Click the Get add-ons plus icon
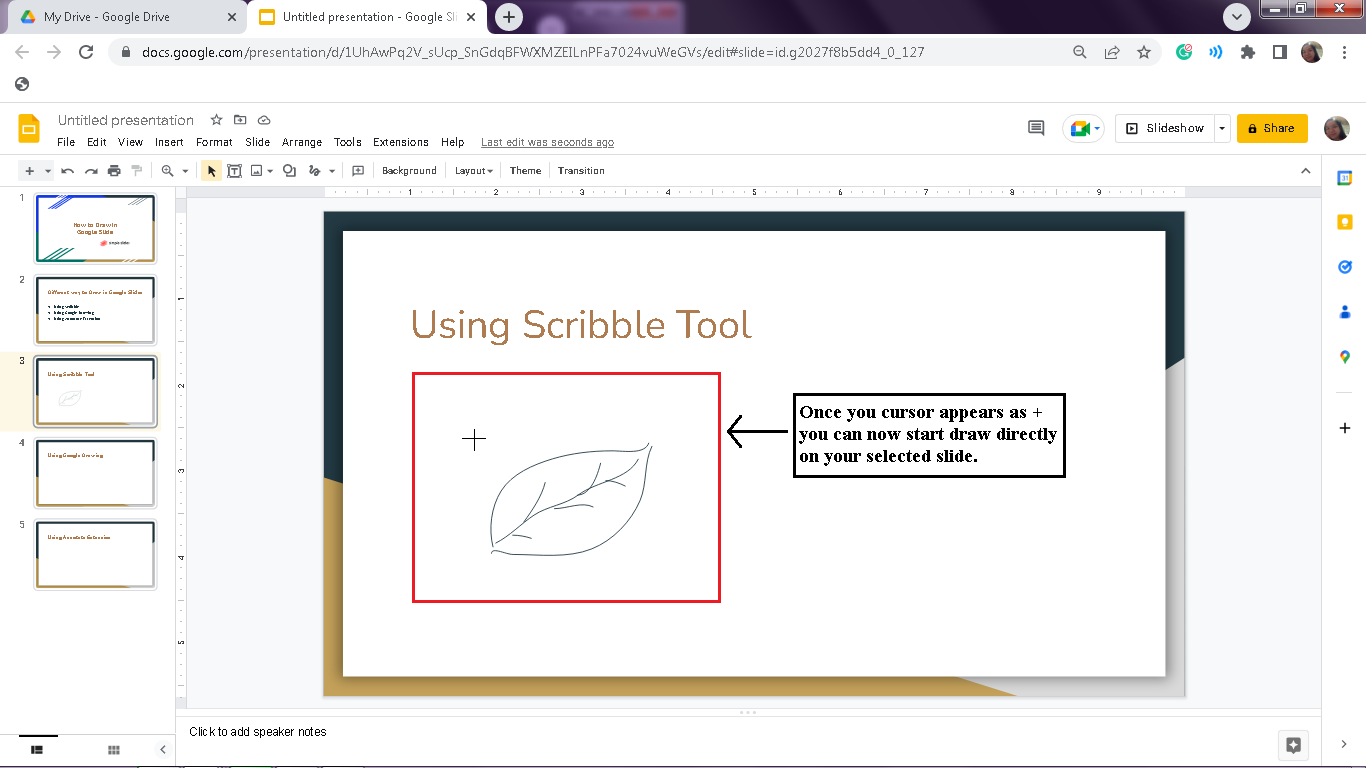 (x=1345, y=428)
